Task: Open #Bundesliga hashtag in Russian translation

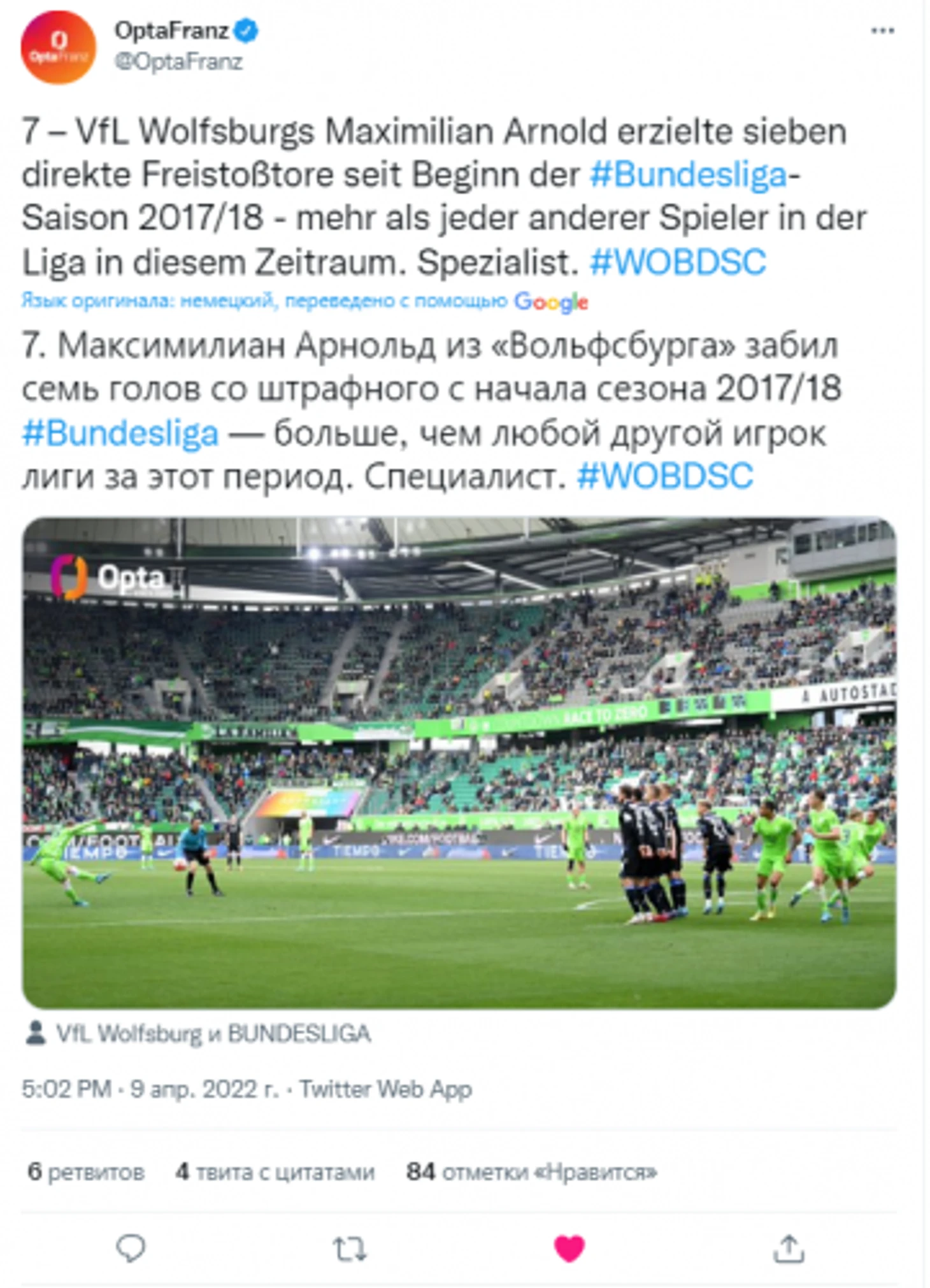Action: [120, 433]
